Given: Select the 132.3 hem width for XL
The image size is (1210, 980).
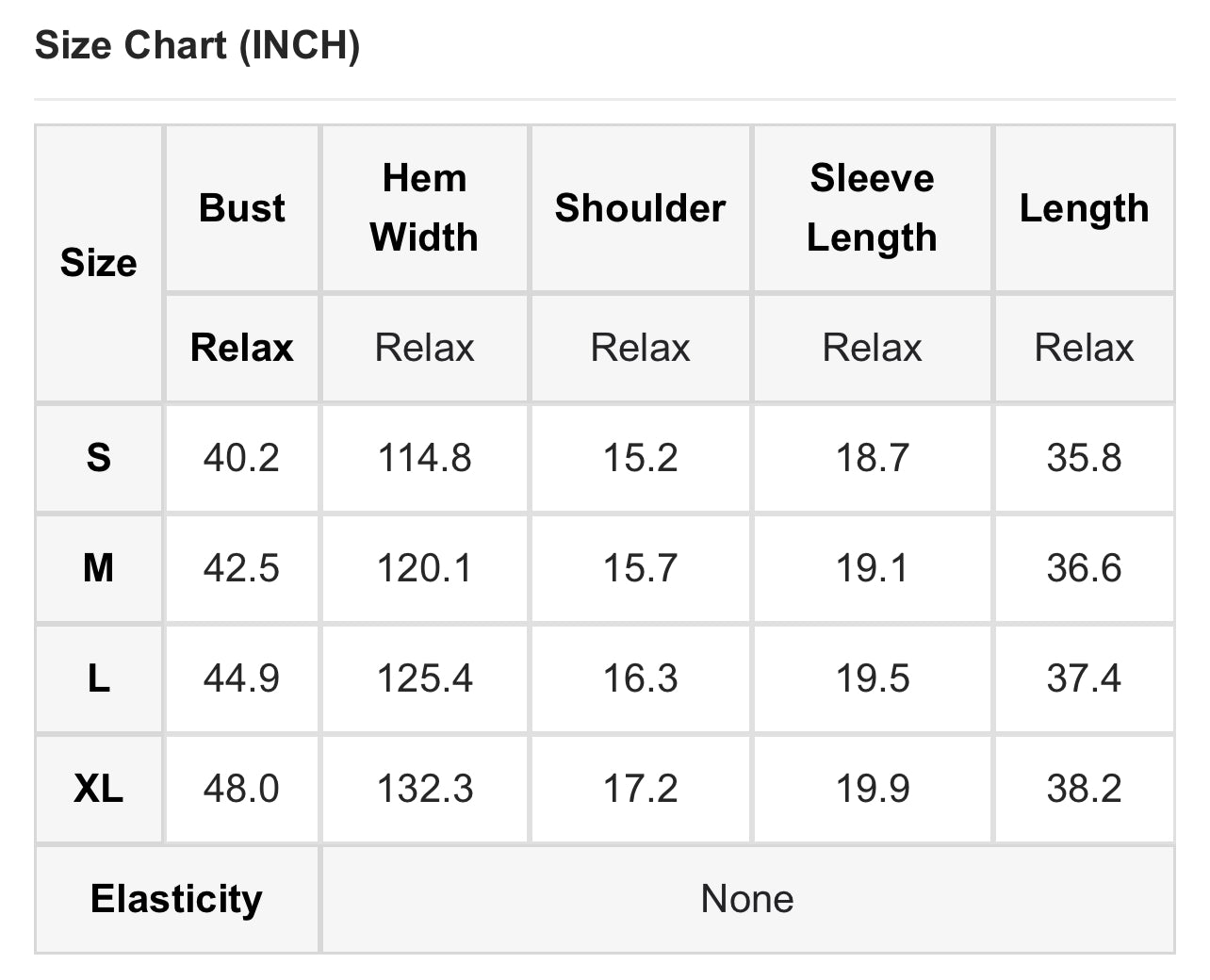Looking at the screenshot, I should coord(424,789).
